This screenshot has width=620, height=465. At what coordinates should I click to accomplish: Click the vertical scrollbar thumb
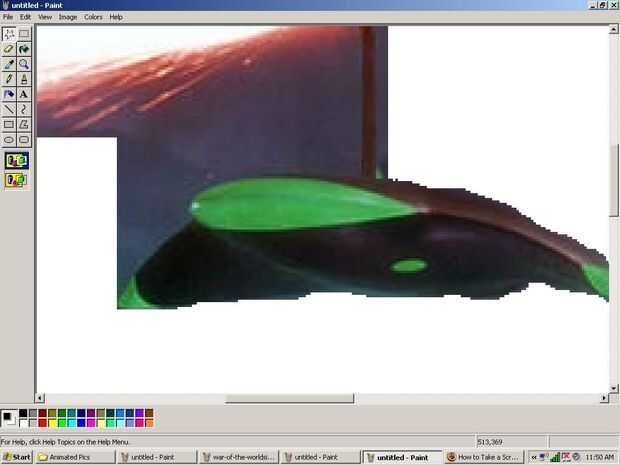[614, 180]
